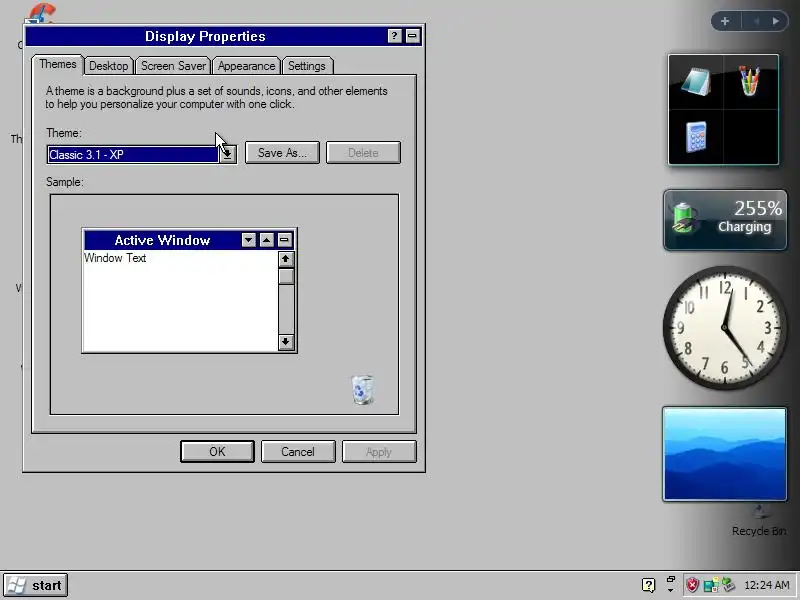
Task: Click the network computers tray icon
Action: [x=711, y=585]
